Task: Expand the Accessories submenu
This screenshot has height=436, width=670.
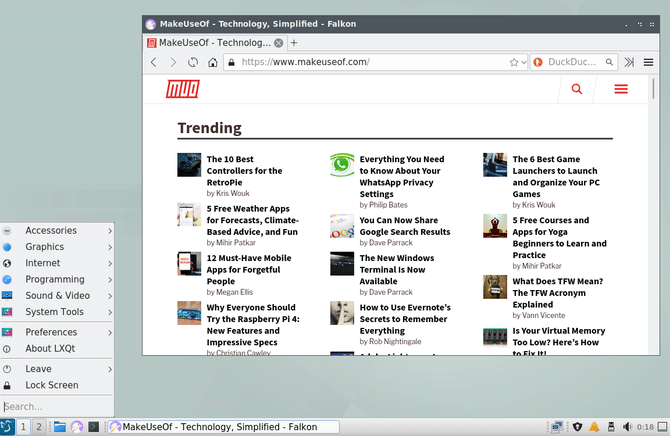Action: pyautogui.click(x=56, y=231)
